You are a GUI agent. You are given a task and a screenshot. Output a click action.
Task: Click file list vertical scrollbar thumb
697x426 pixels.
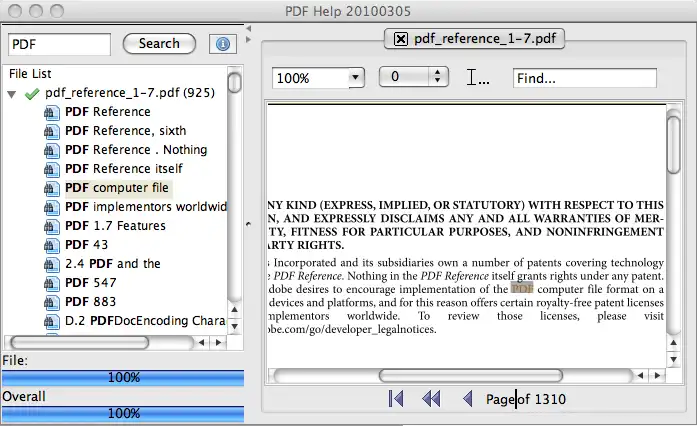(x=235, y=83)
